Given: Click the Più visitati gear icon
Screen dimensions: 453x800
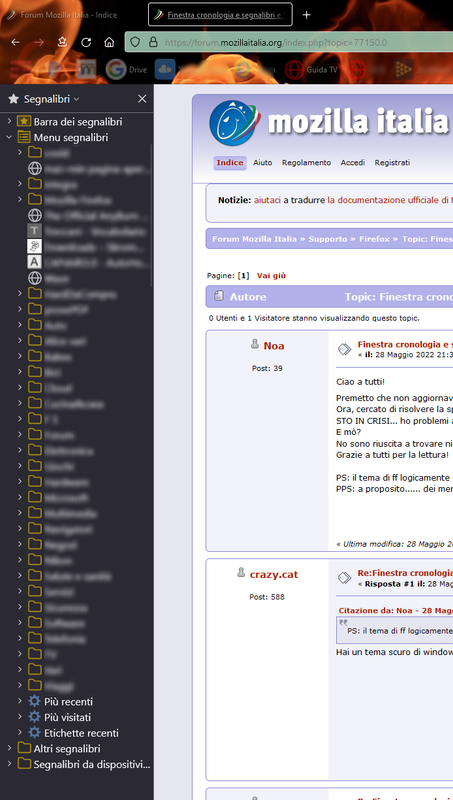Looking at the screenshot, I should click(34, 717).
